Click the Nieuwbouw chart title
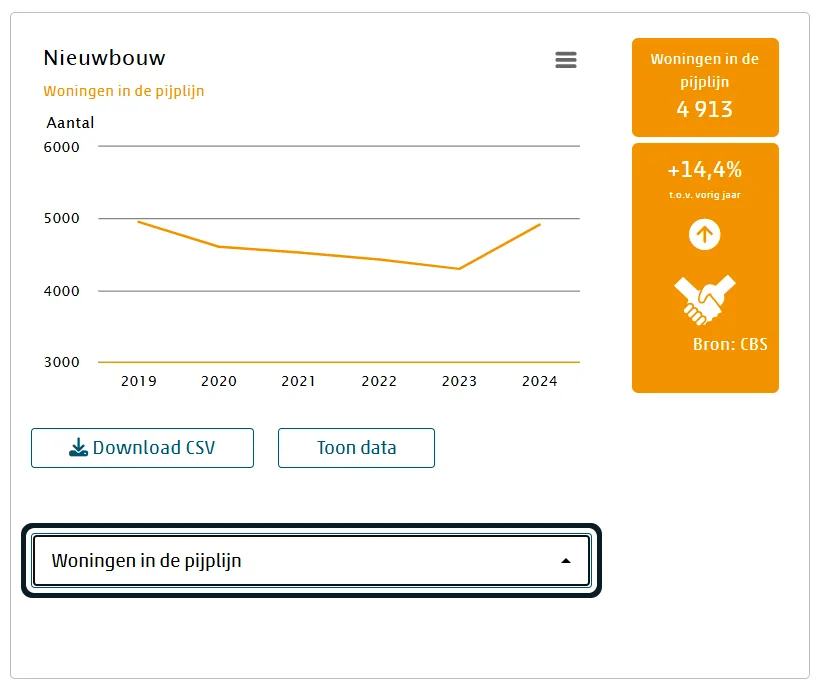The height and width of the screenshot is (690, 824). click(105, 58)
